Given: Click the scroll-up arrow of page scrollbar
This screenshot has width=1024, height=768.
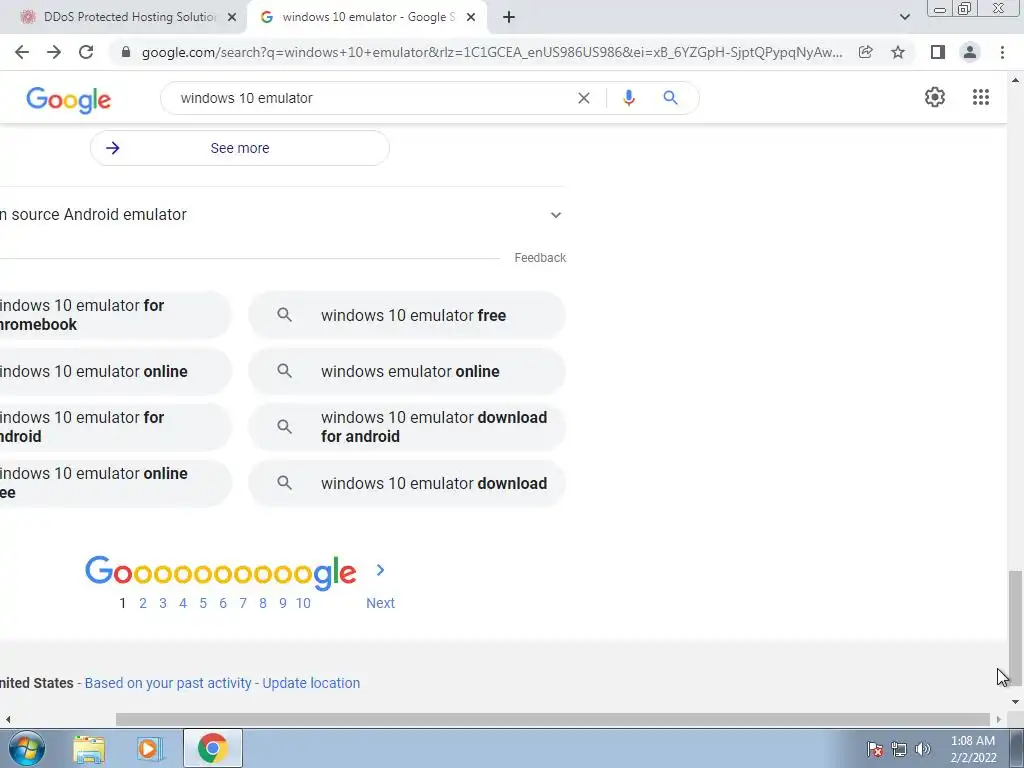Looking at the screenshot, I should point(1015,80).
